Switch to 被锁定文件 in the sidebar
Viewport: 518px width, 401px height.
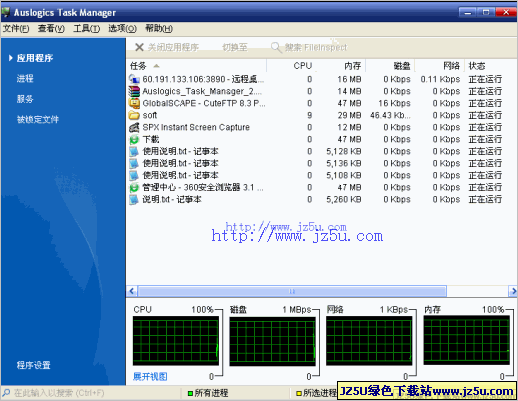click(x=38, y=119)
